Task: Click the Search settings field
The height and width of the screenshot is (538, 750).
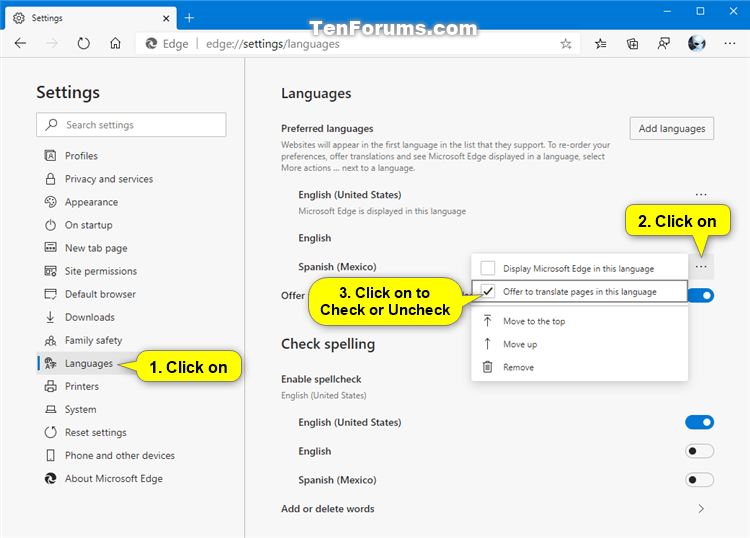Action: coord(131,125)
